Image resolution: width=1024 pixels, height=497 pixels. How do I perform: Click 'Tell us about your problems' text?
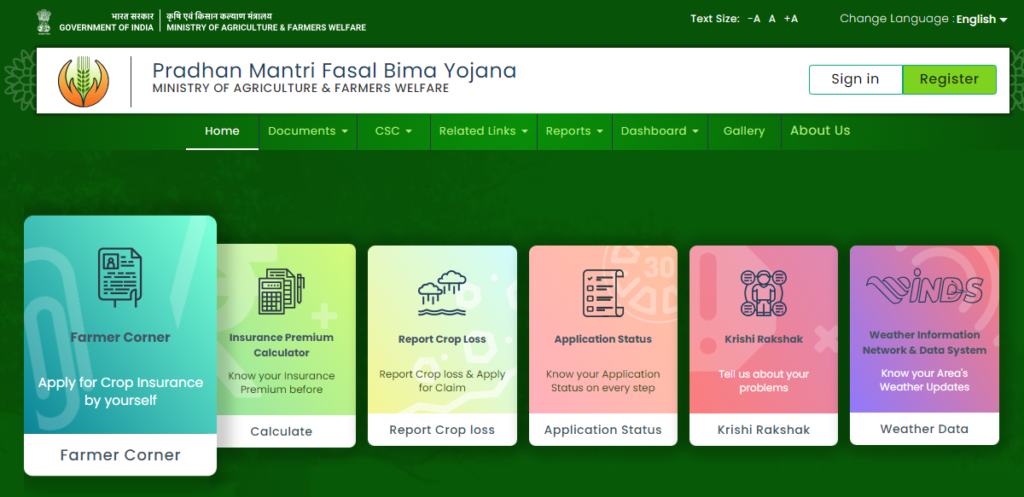coord(763,381)
